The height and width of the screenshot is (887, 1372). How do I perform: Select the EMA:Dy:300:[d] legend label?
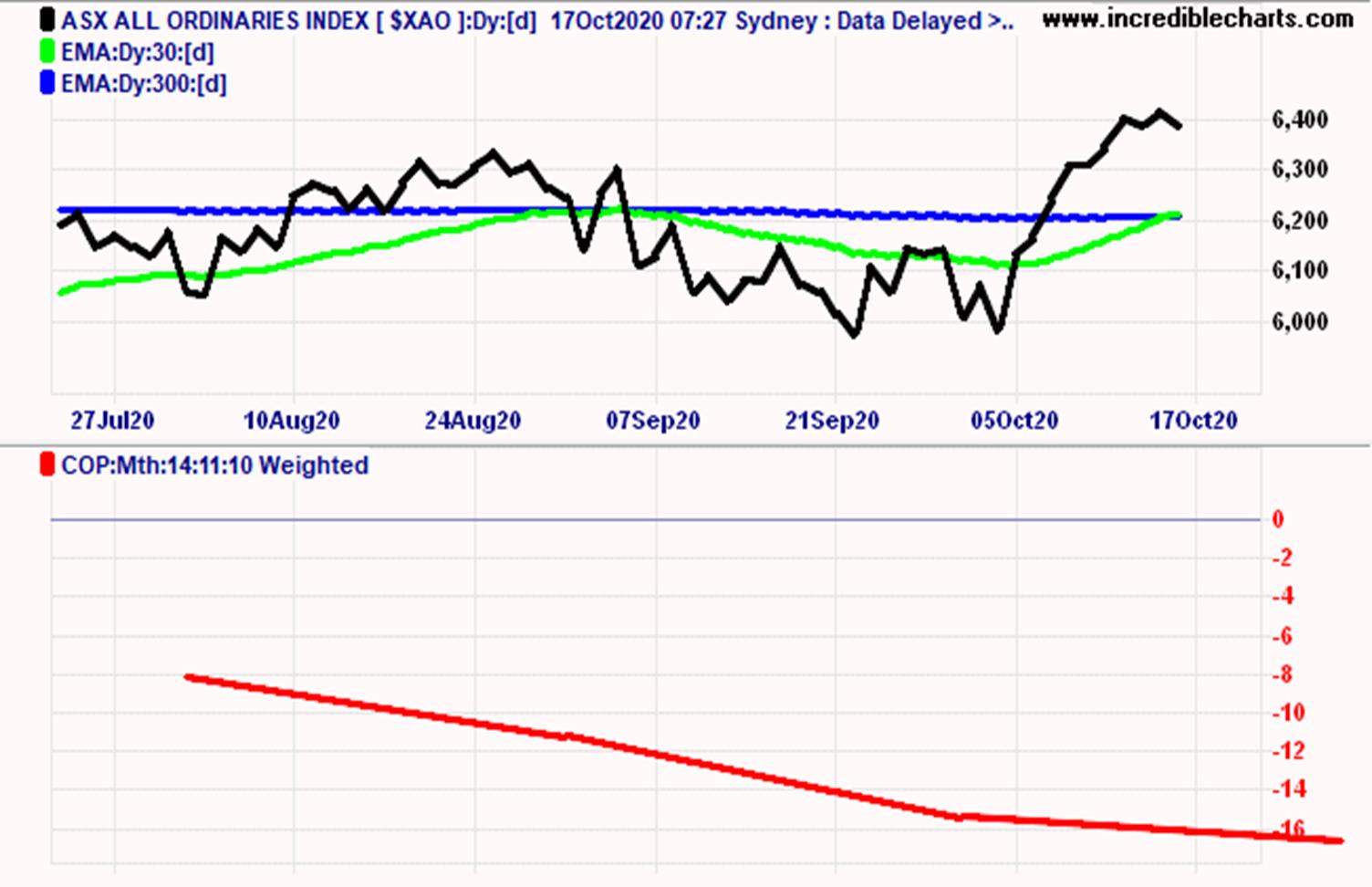point(143,84)
